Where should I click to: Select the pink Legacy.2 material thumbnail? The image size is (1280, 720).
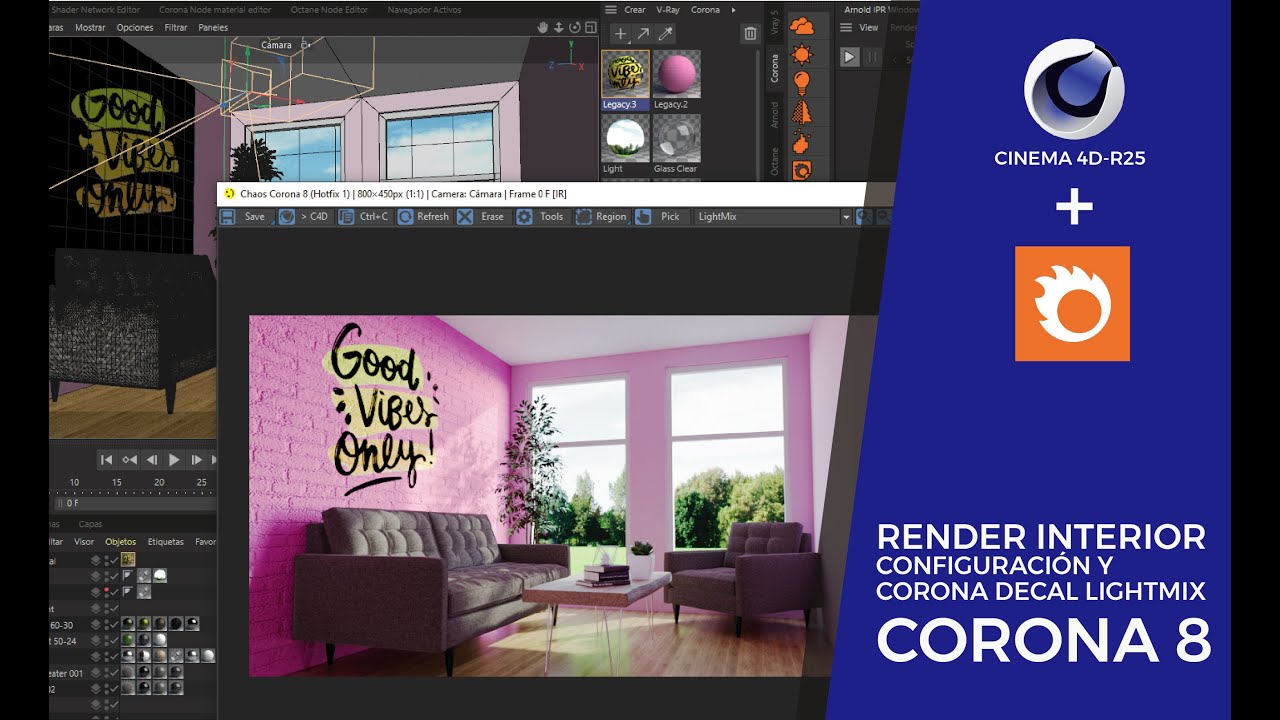pyautogui.click(x=677, y=75)
